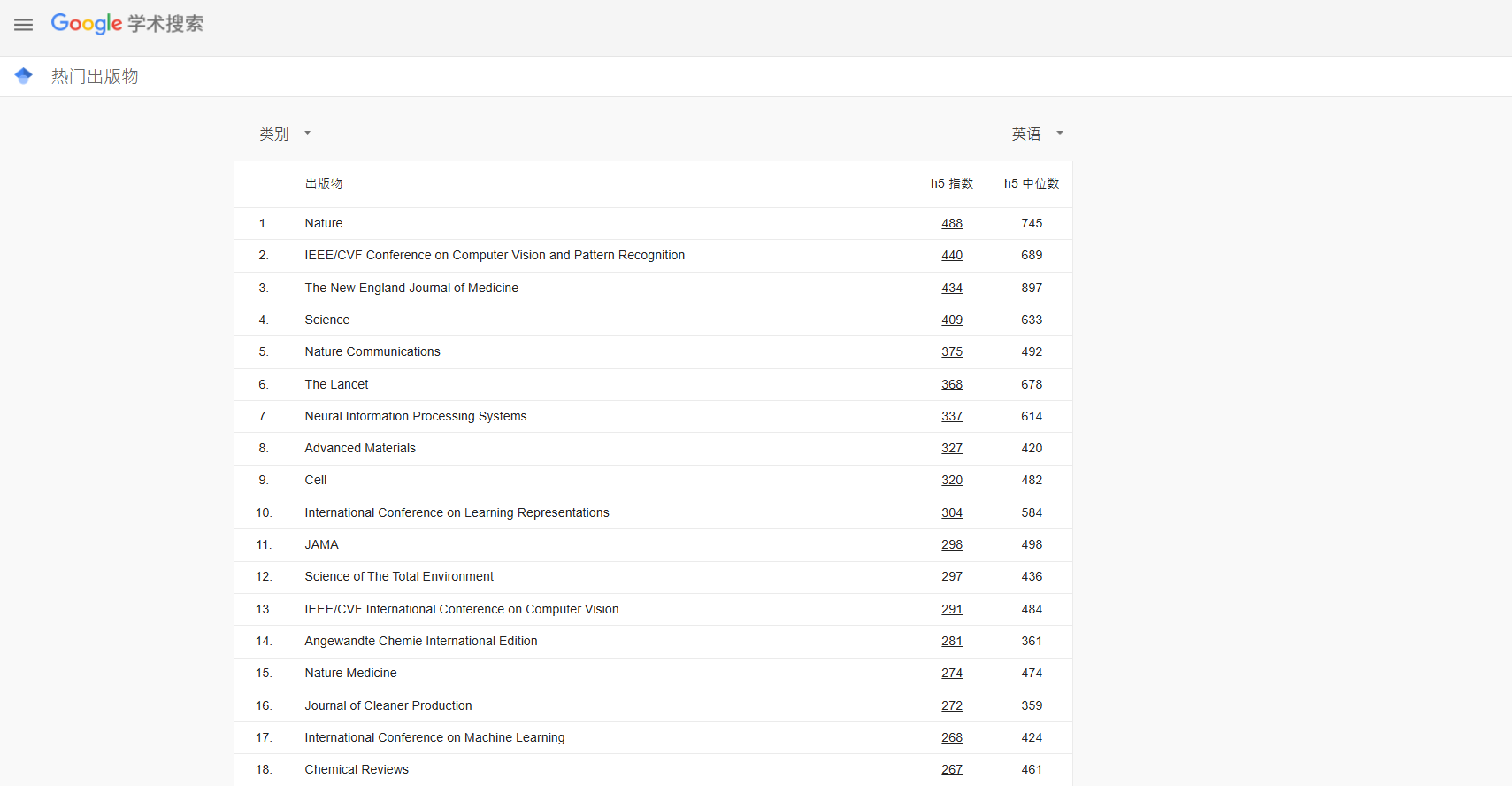Open the hamburger menu icon
The width and height of the screenshot is (1512, 786).
pyautogui.click(x=24, y=25)
